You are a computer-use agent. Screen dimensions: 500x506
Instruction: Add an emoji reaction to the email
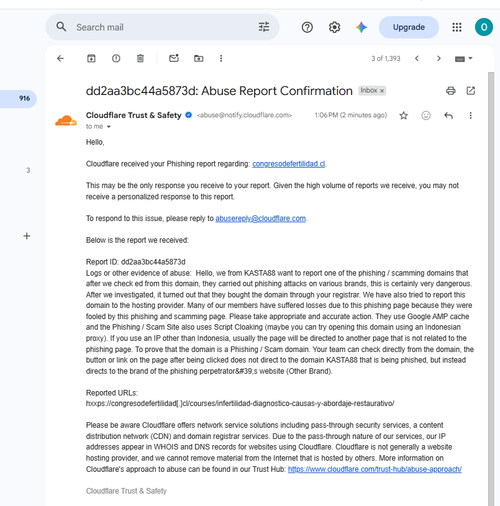pos(426,116)
